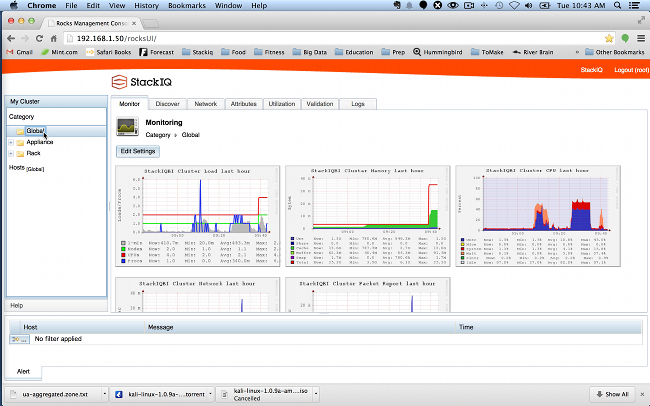
Task: Open the Big Data bookmarks folder
Action: (310, 52)
